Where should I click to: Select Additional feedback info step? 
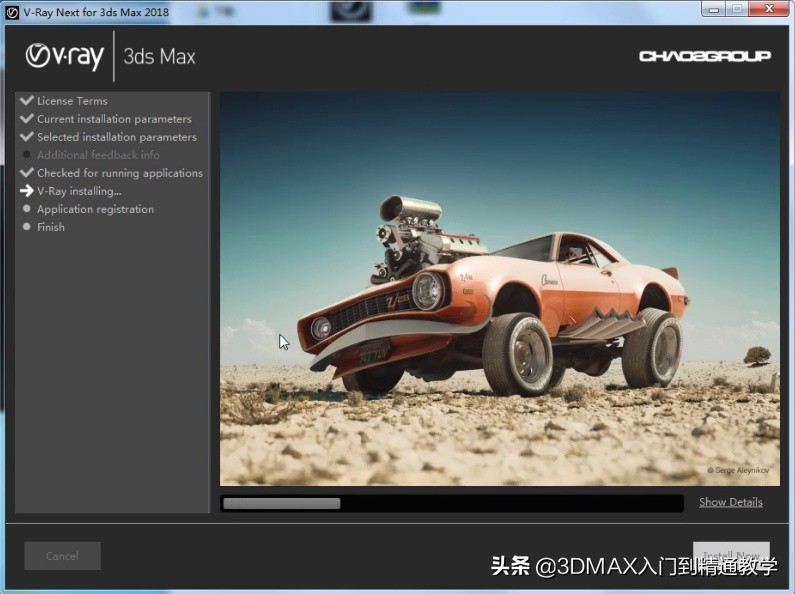point(98,155)
